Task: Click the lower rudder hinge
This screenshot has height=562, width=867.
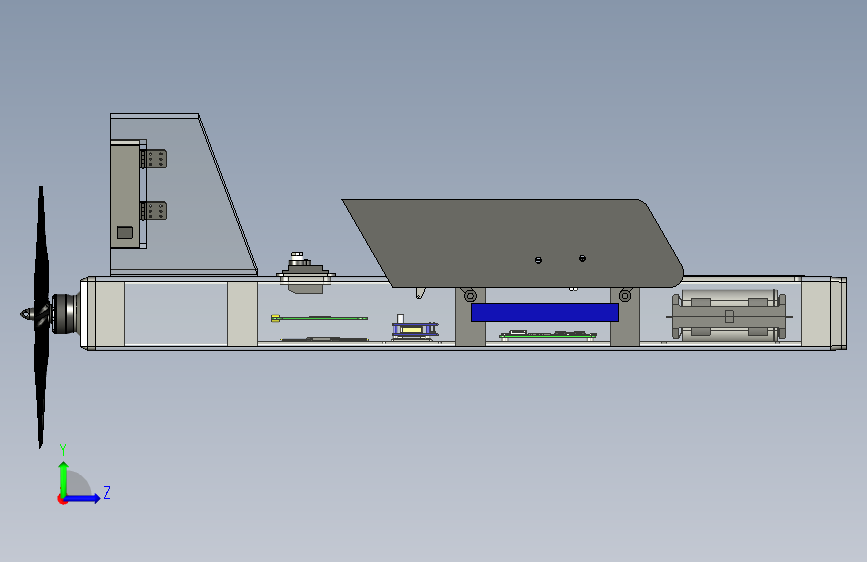Action: pyautogui.click(x=154, y=211)
